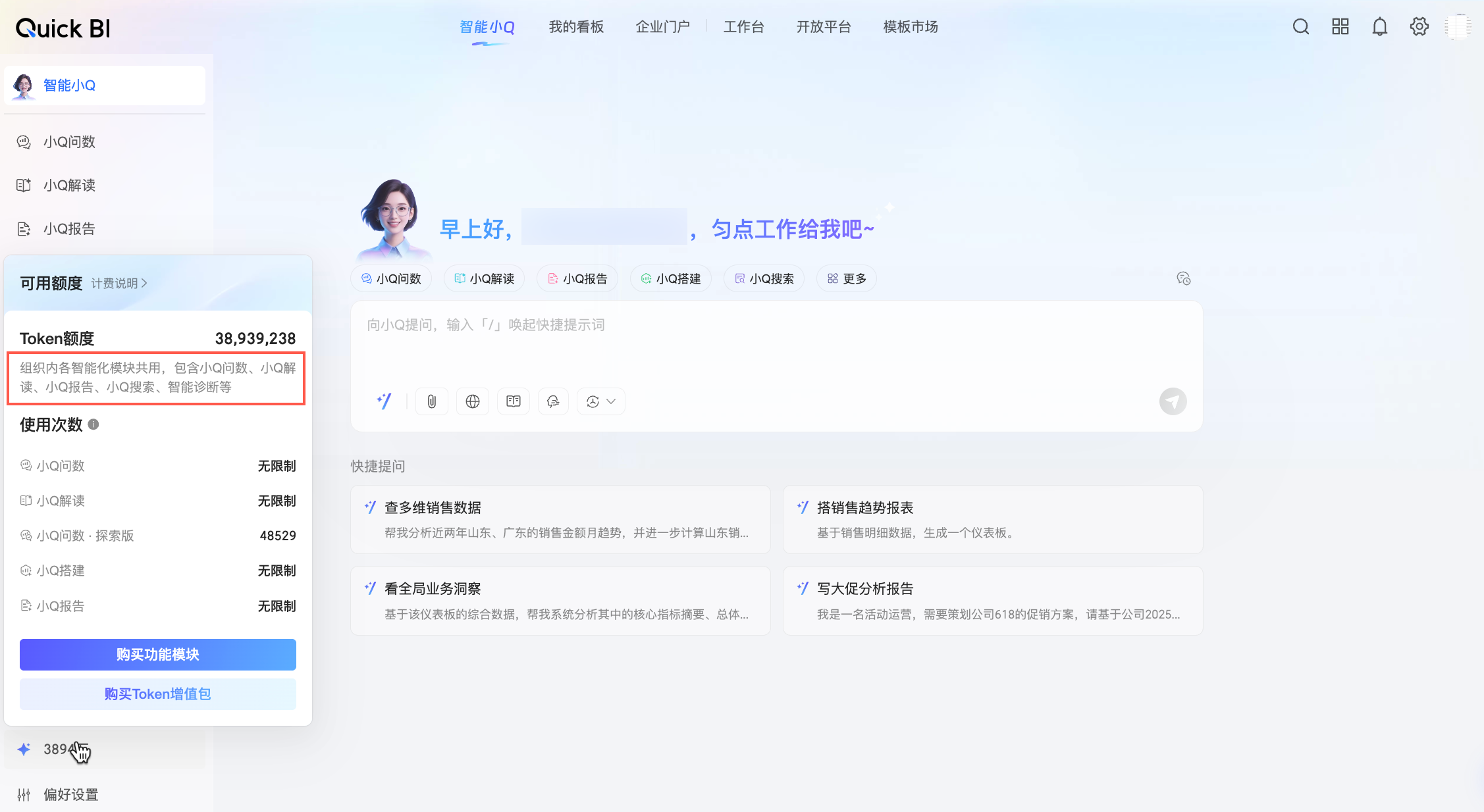Select the 小Q搭建 chip
This screenshot has height=812, width=1484.
[671, 279]
